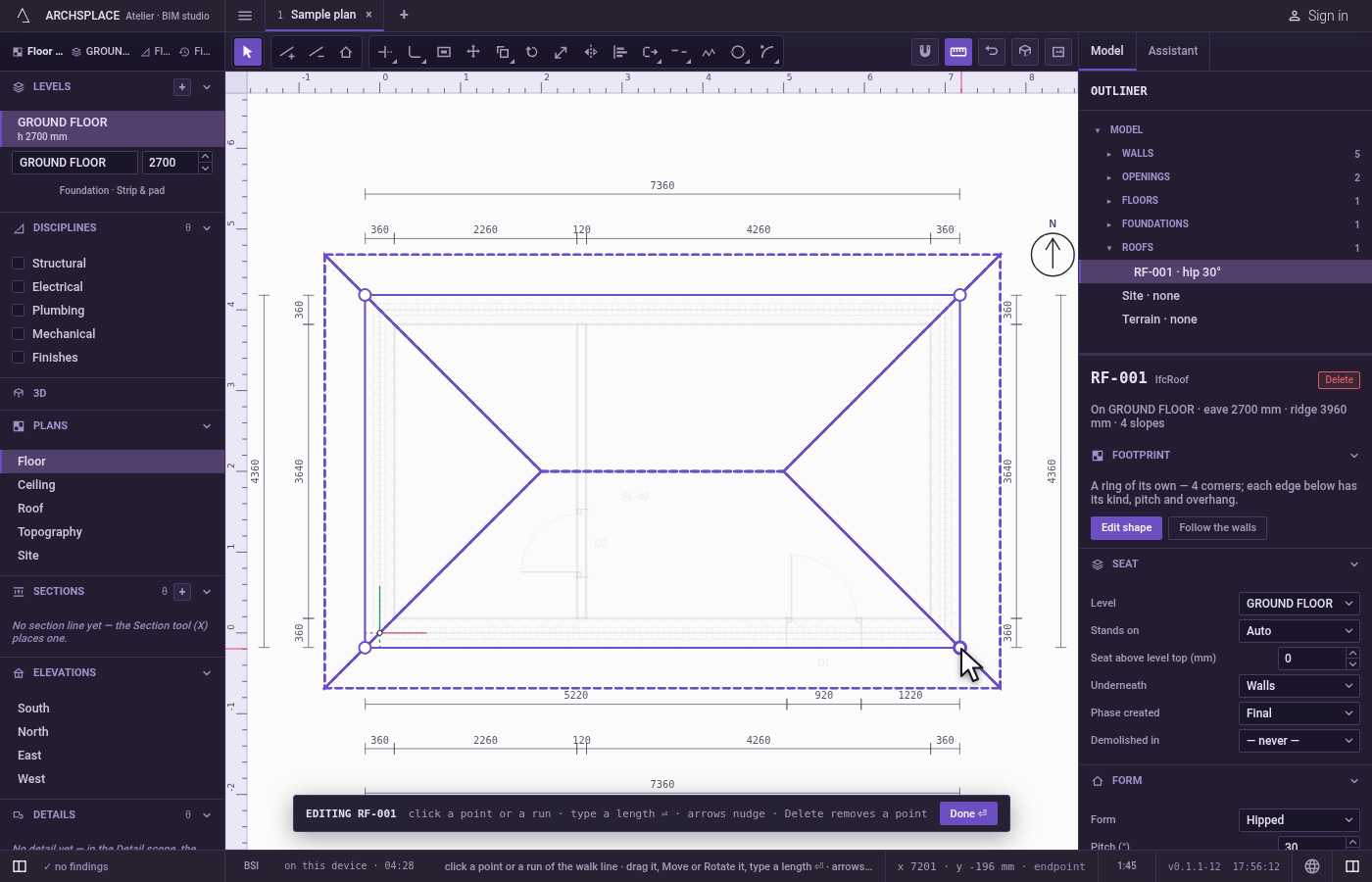Toggle the ruler dimensions button
Viewport: 1372px width, 882px height.
tap(958, 52)
